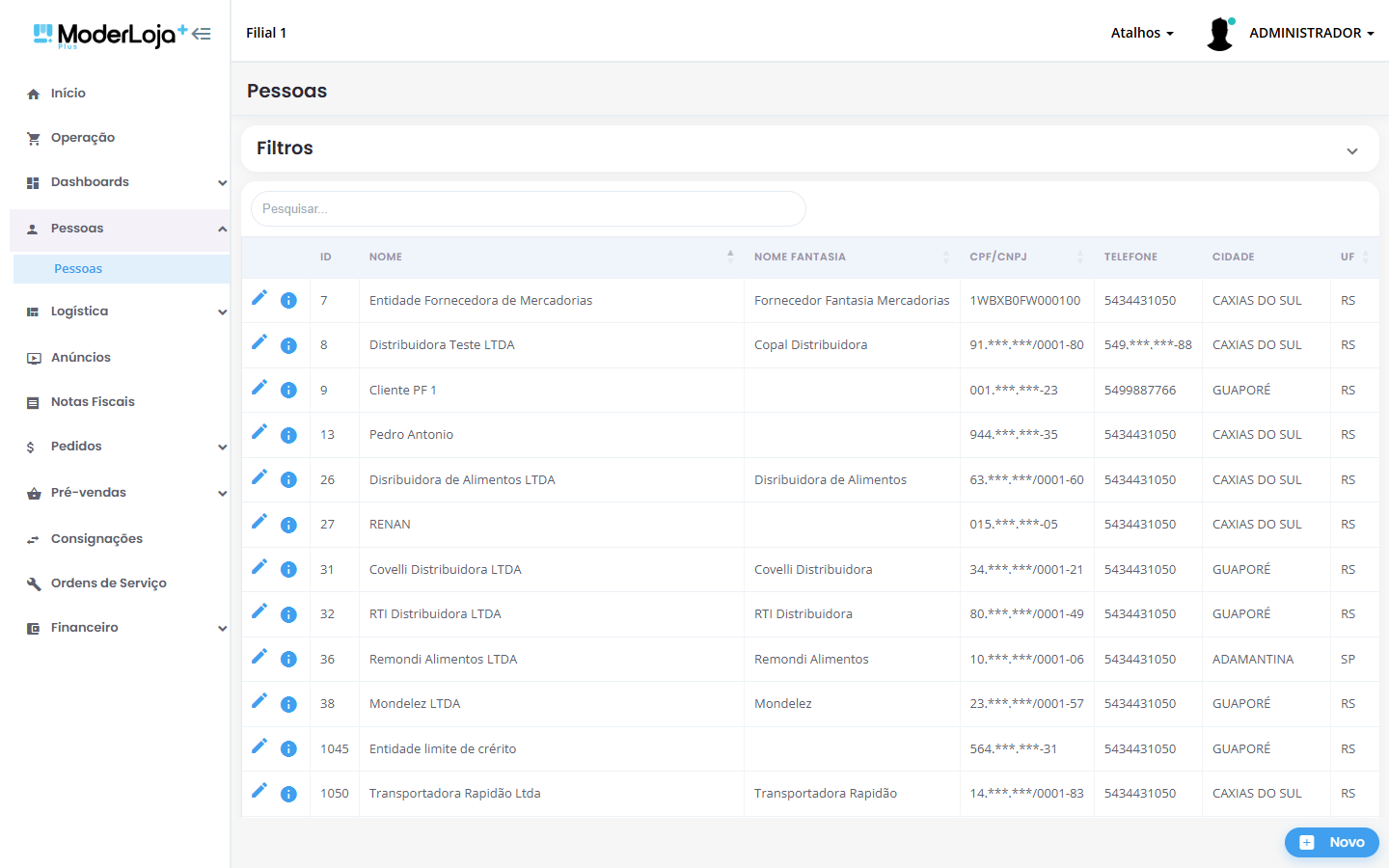The height and width of the screenshot is (868, 1389).
Task: Click the edit pencil for Pedro Antonio
Action: click(x=259, y=432)
